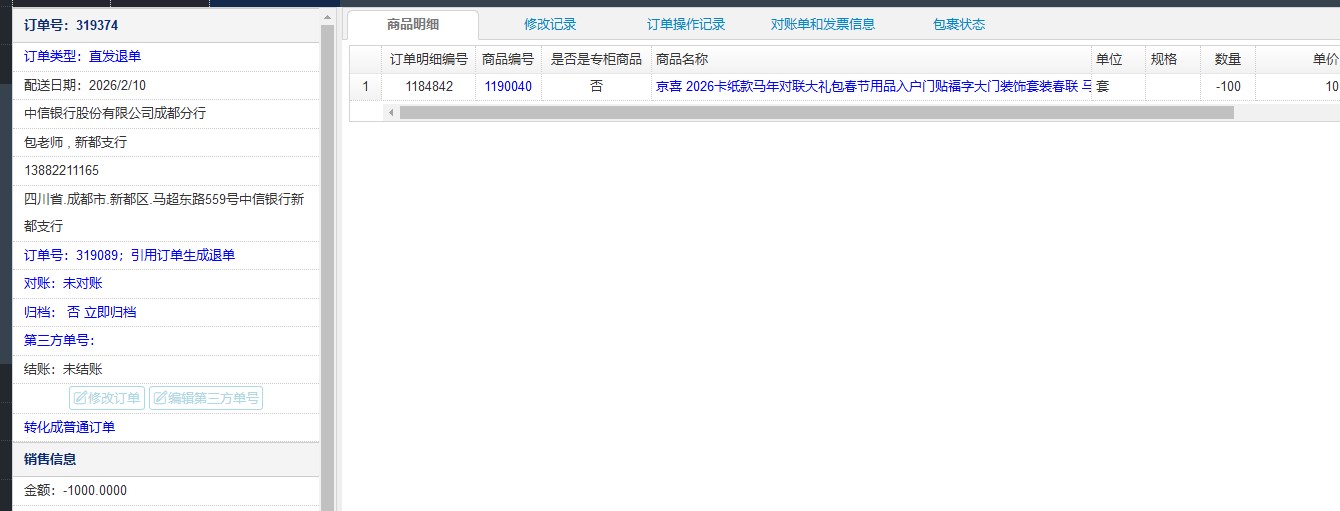Click 转化成普通订单 link
Screen dimensions: 1340x511
tap(70, 427)
